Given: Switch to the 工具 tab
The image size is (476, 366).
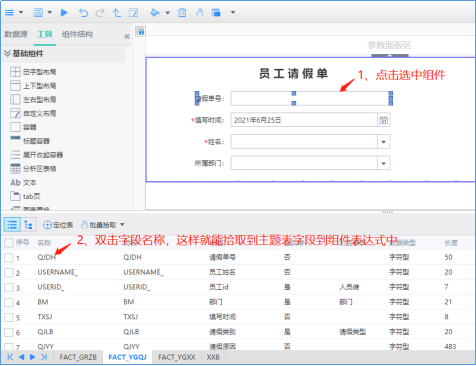Looking at the screenshot, I should click(45, 34).
